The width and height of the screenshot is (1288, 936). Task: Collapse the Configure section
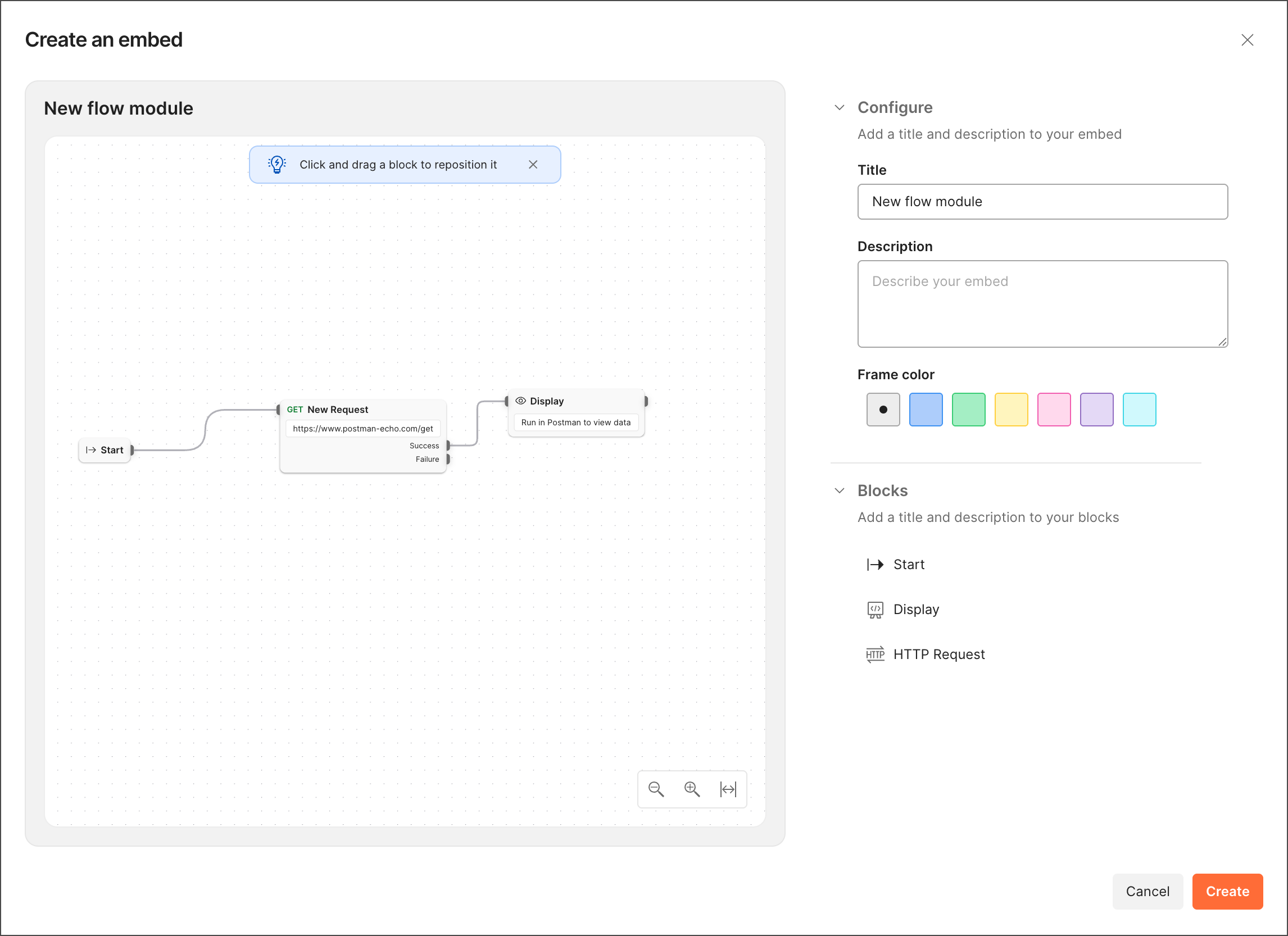coord(840,107)
